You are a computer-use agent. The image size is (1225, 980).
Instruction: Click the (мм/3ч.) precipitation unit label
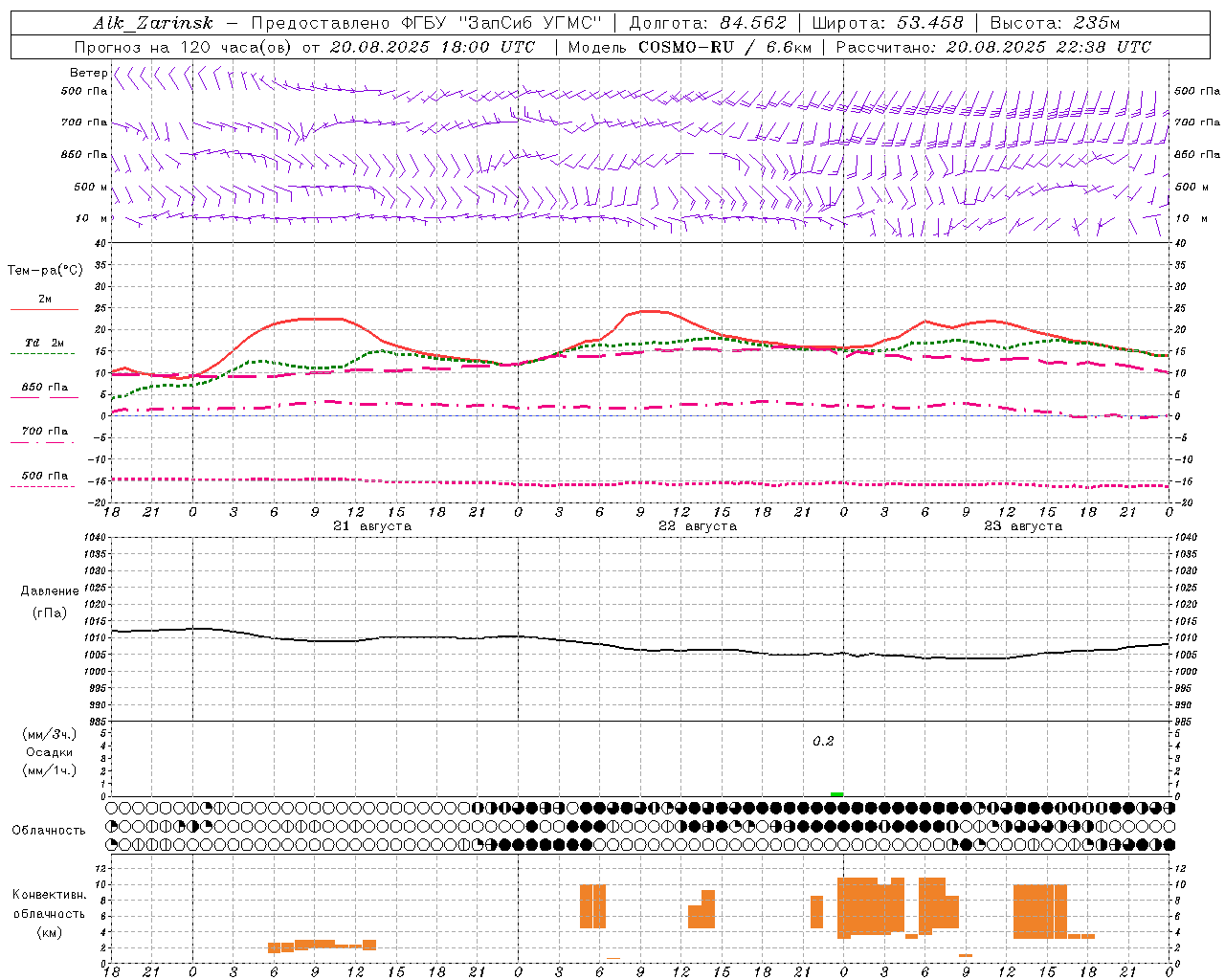click(x=50, y=734)
